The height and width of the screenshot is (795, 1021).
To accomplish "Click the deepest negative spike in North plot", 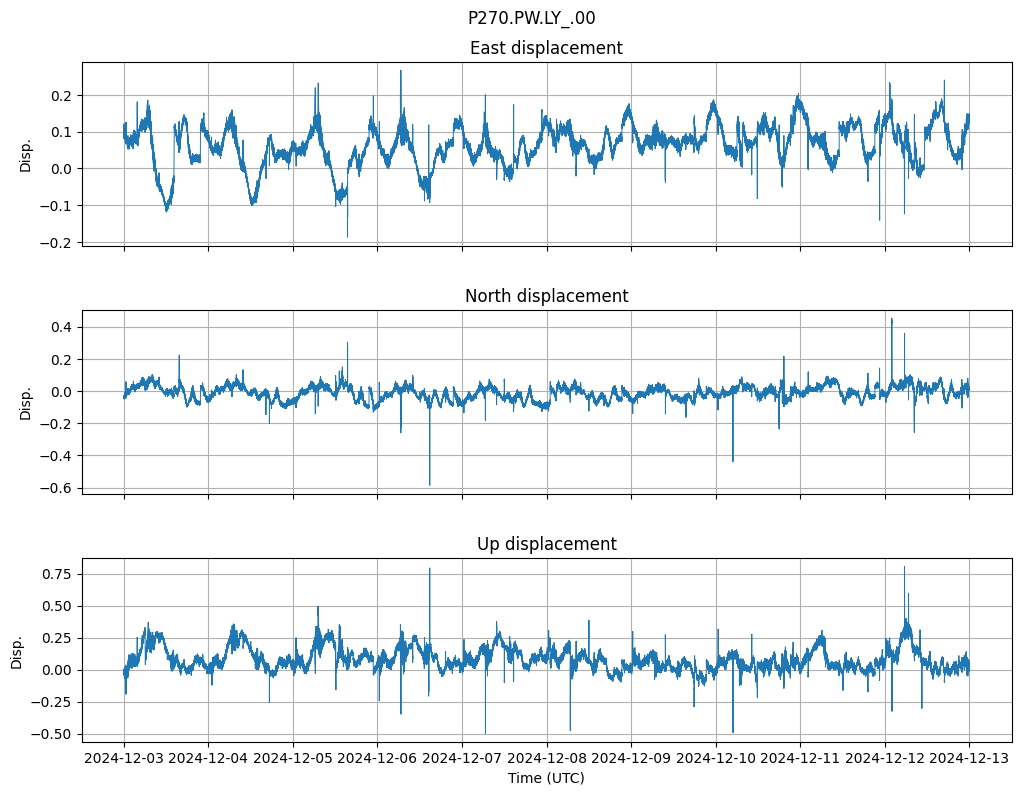I will pyautogui.click(x=430, y=484).
